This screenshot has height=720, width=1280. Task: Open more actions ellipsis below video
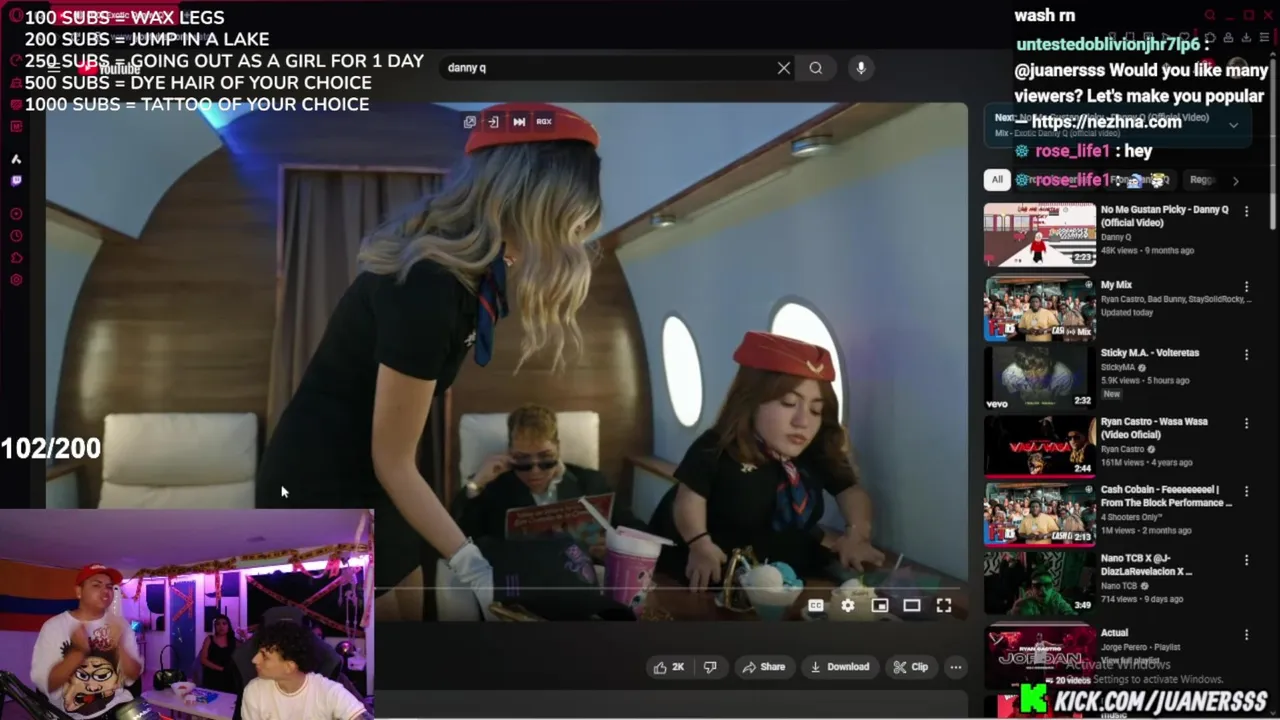tap(956, 667)
